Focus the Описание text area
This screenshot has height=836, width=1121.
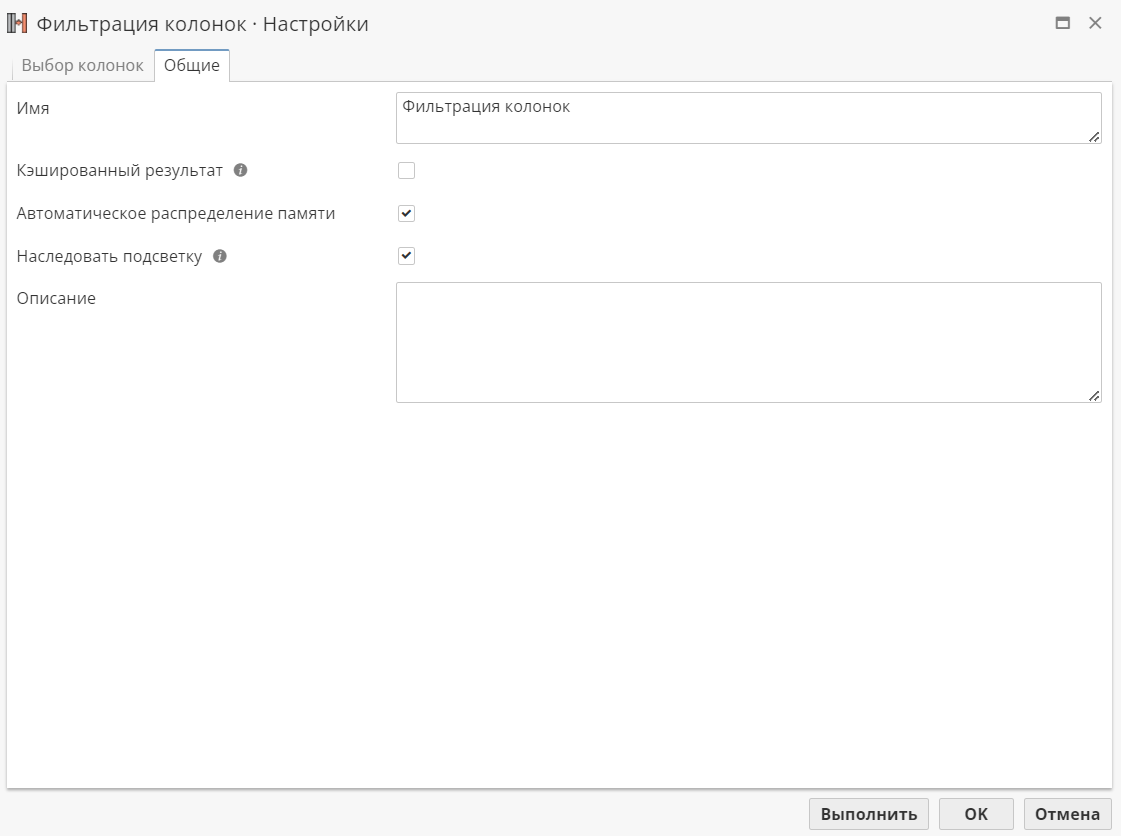[x=749, y=343]
